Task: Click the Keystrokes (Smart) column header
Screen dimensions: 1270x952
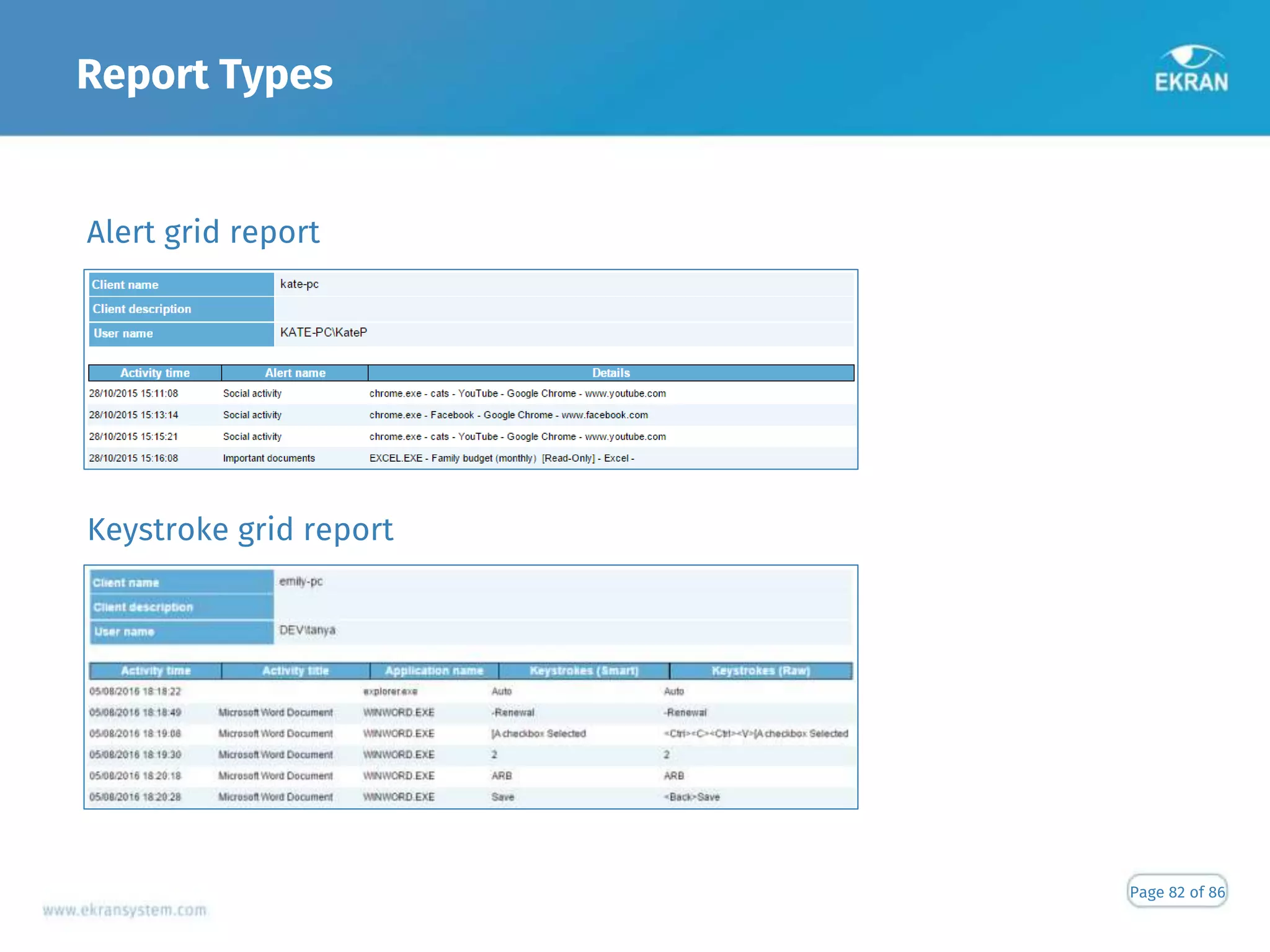Action: [x=584, y=671]
